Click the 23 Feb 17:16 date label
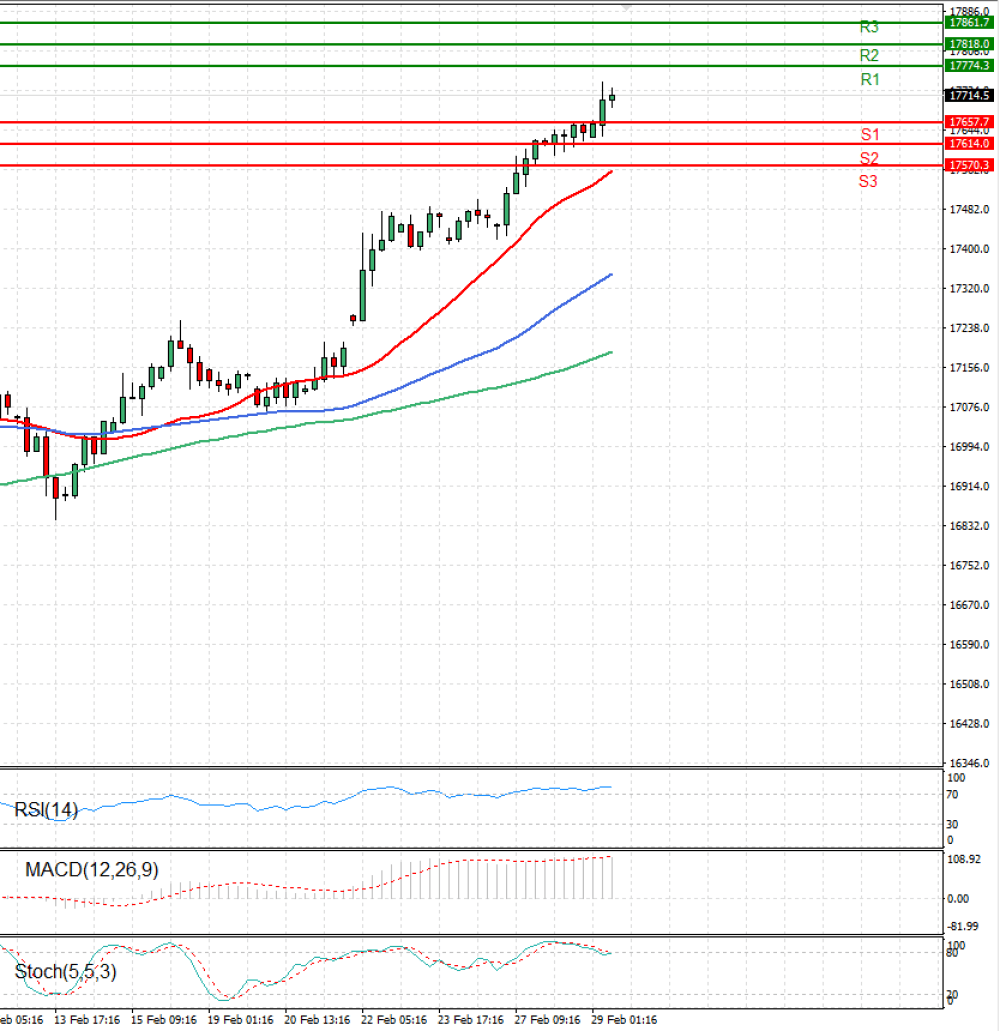 (x=471, y=1020)
